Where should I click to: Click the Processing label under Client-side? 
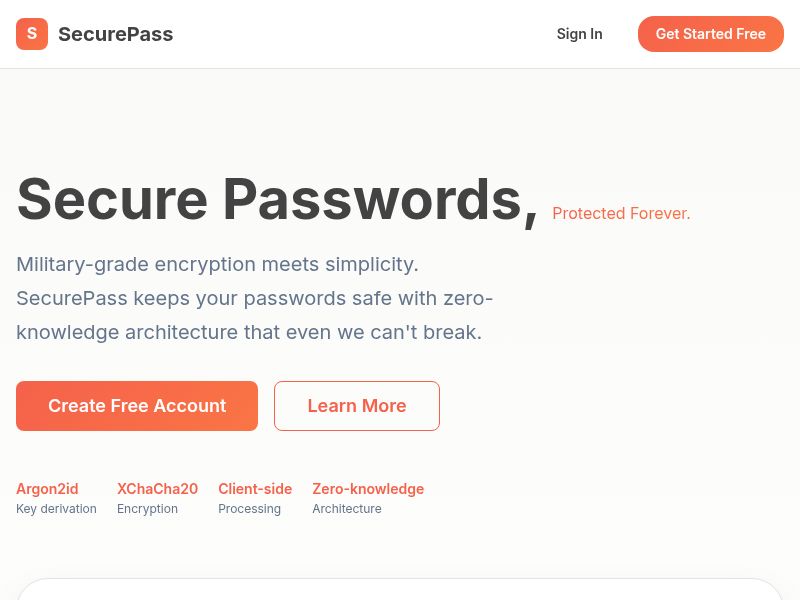249,509
